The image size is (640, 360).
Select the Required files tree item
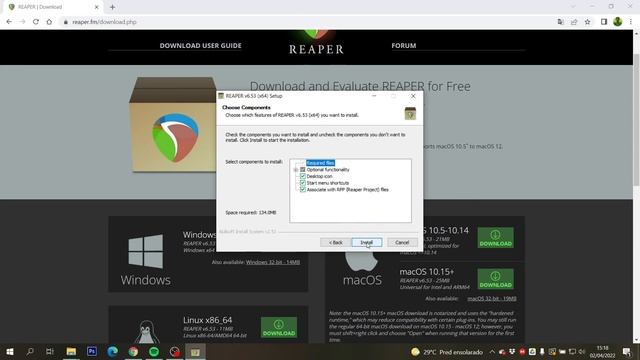pos(320,163)
